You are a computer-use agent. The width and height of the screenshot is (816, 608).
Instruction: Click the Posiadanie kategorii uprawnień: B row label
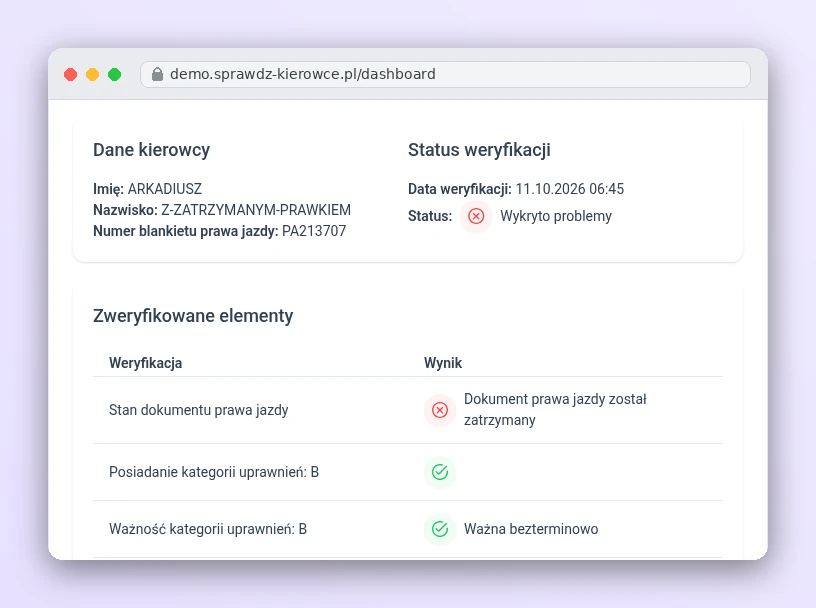214,472
